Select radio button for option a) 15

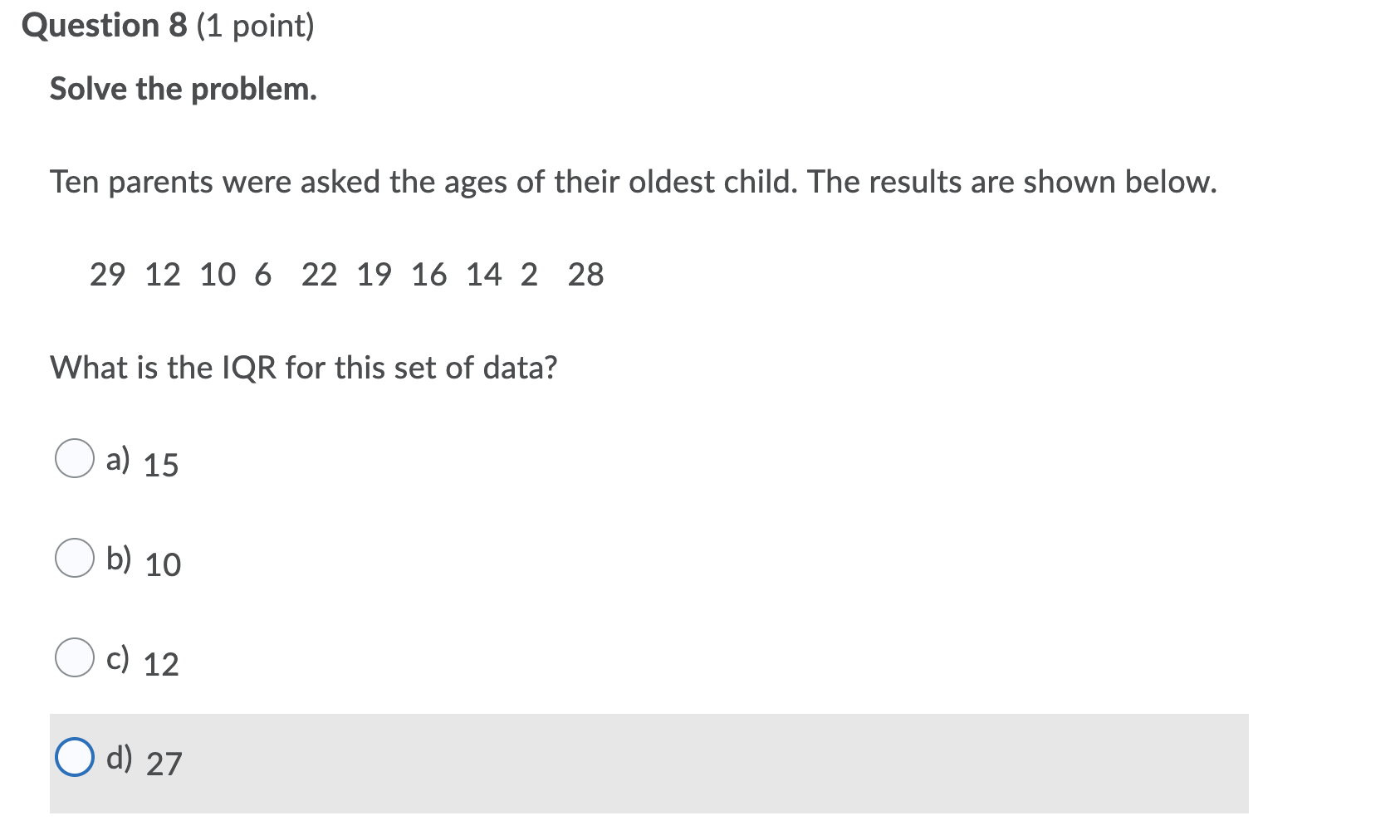pyautogui.click(x=74, y=457)
